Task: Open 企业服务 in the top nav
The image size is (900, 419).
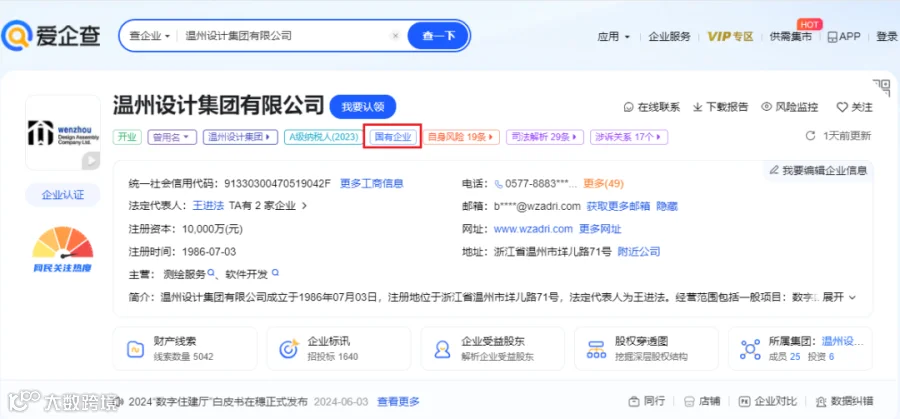Action: coord(669,36)
